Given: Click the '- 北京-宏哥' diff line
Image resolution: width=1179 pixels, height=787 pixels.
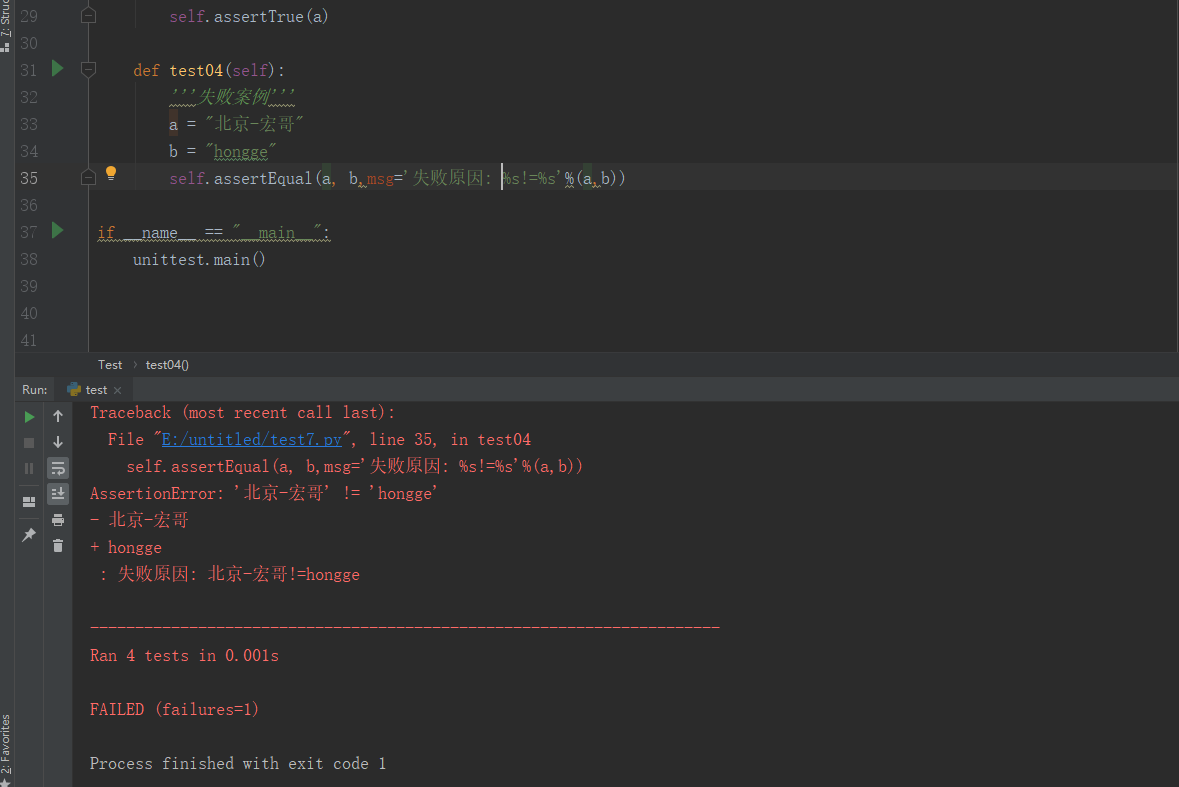Looking at the screenshot, I should 139,520.
